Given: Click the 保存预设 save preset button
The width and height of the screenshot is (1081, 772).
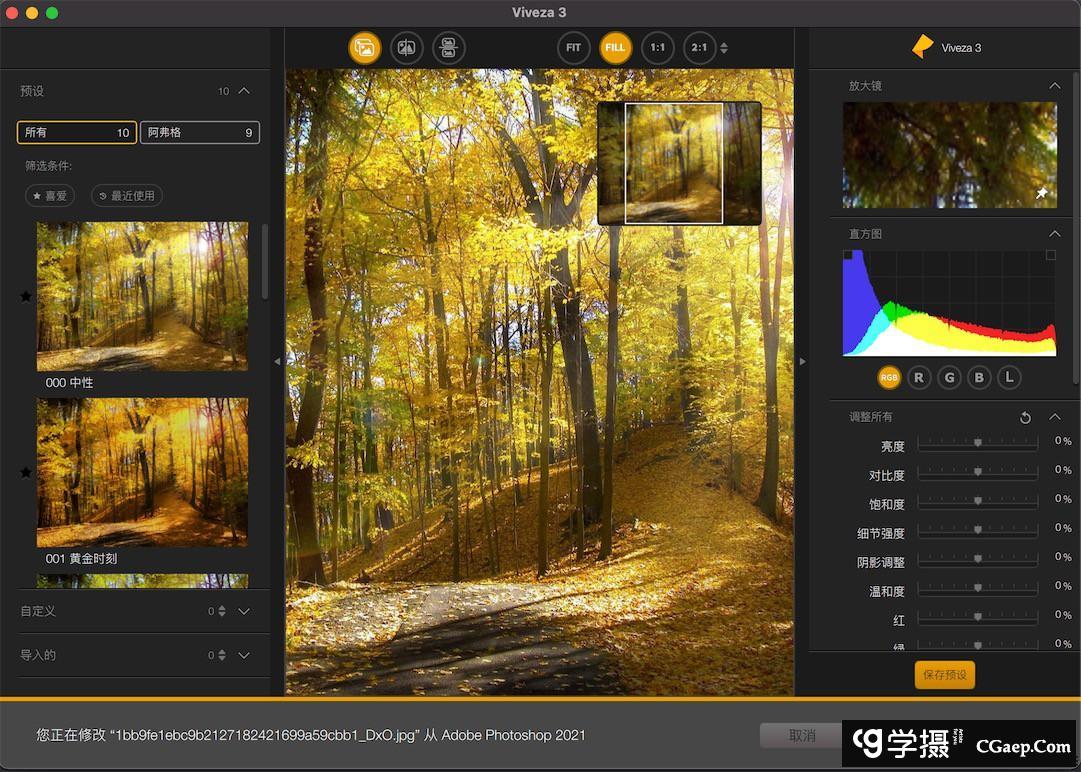Looking at the screenshot, I should (944, 675).
